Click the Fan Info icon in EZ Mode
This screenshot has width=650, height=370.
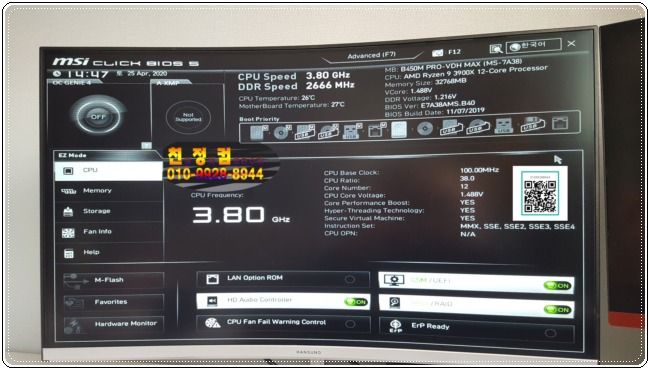point(68,232)
